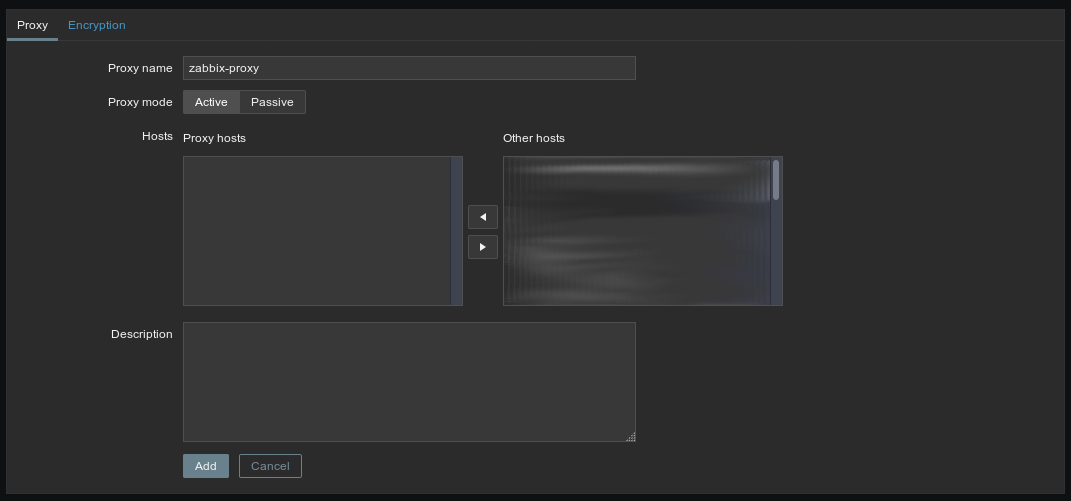Click inside the Other hosts list box

636,230
